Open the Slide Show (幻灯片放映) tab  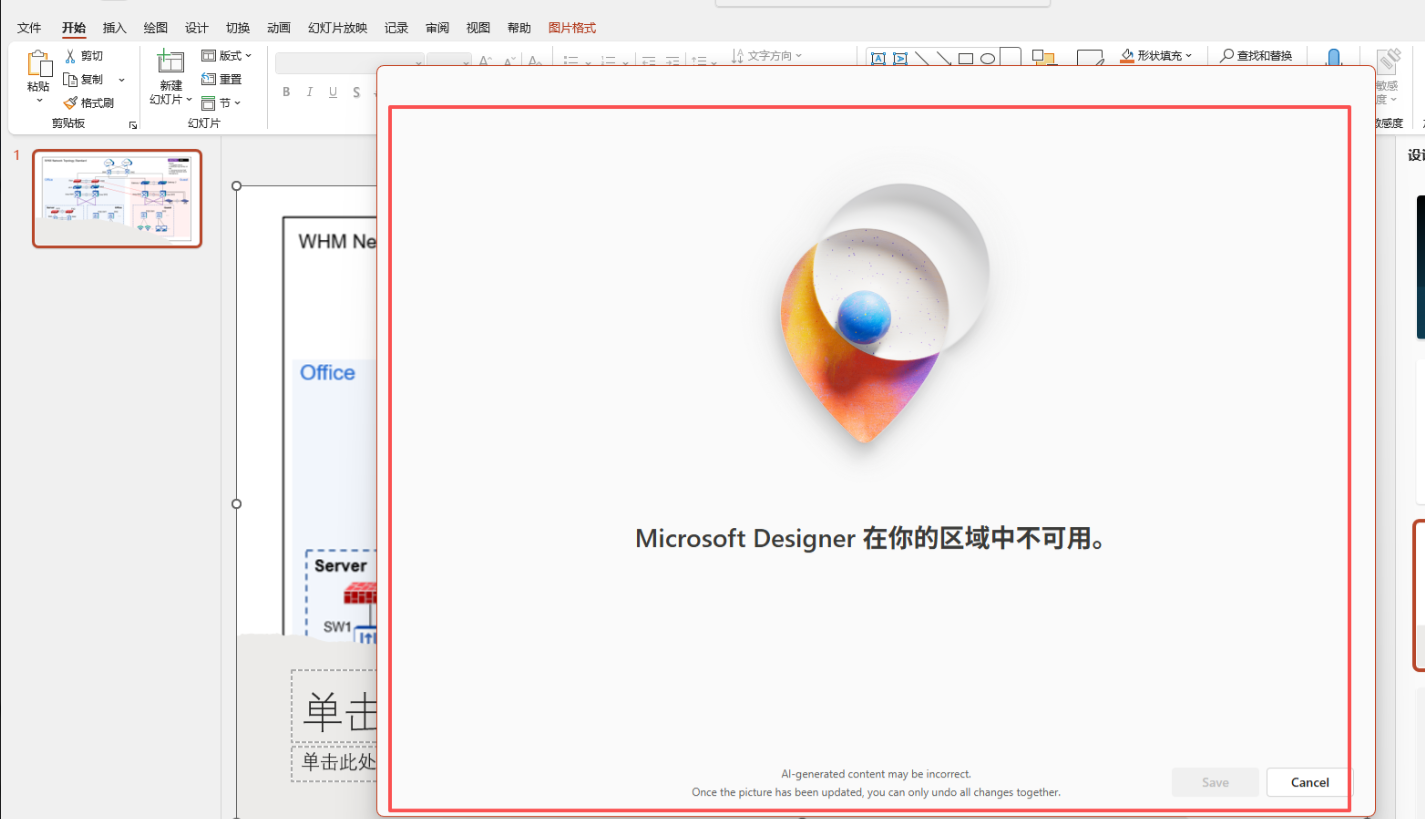tap(338, 28)
